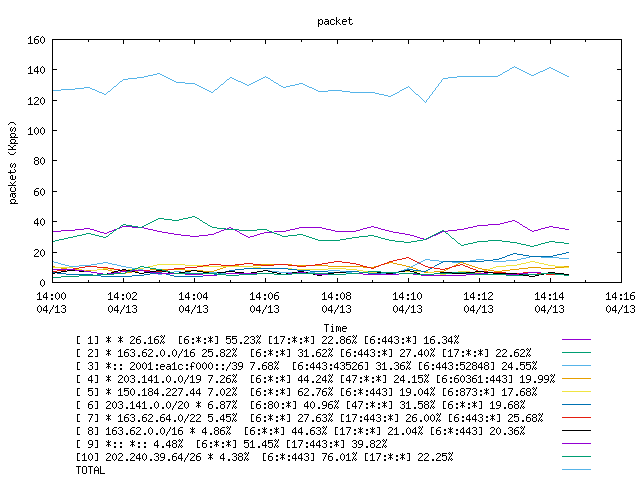The image size is (640, 480).
Task: Click light blue swatch for legend [ 3]
Action: point(576,366)
